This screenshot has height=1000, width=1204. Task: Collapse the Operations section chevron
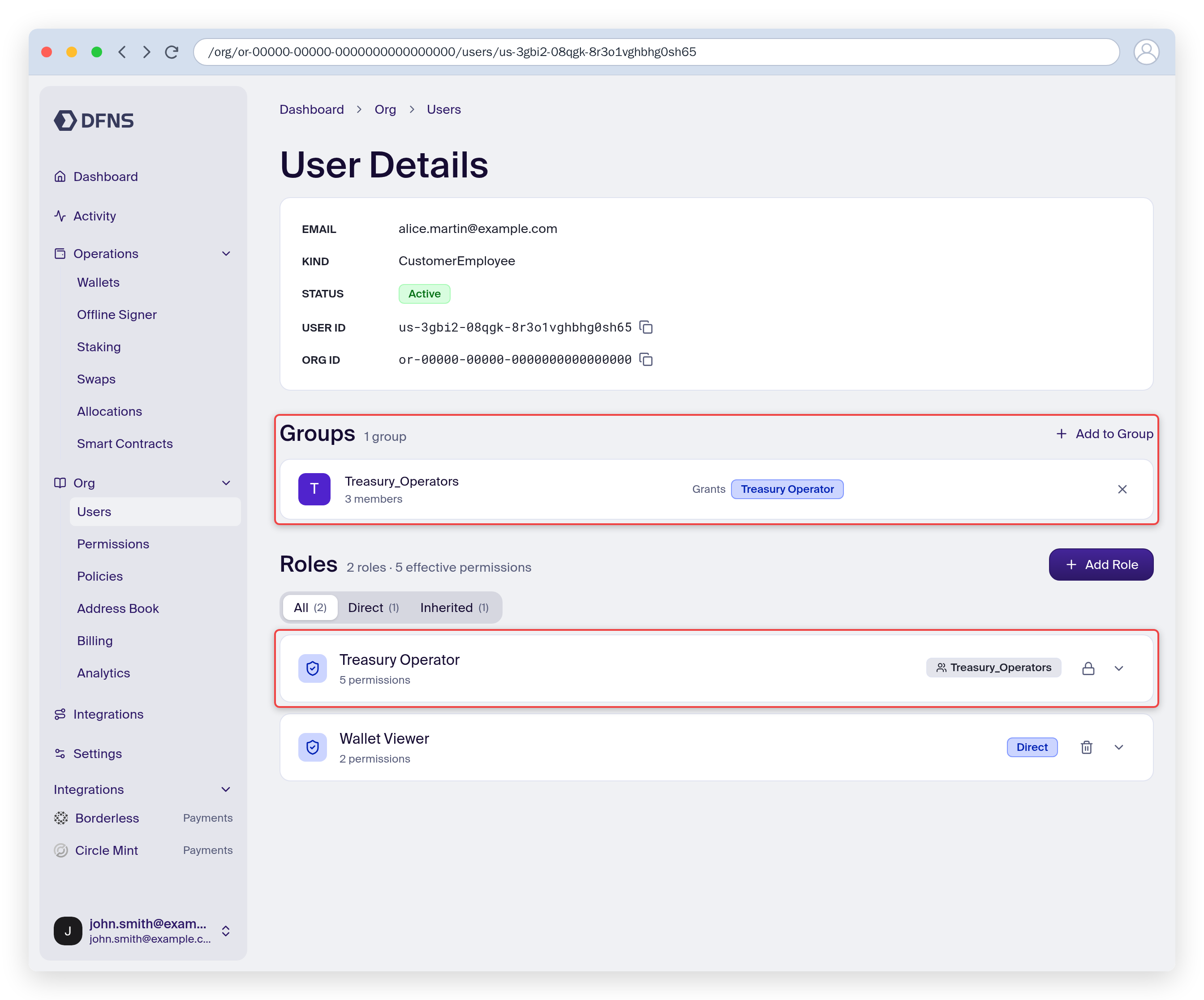226,254
